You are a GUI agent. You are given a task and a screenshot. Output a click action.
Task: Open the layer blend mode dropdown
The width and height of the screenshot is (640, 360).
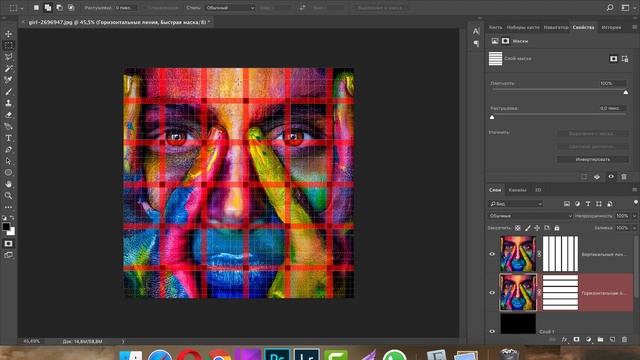530,216
